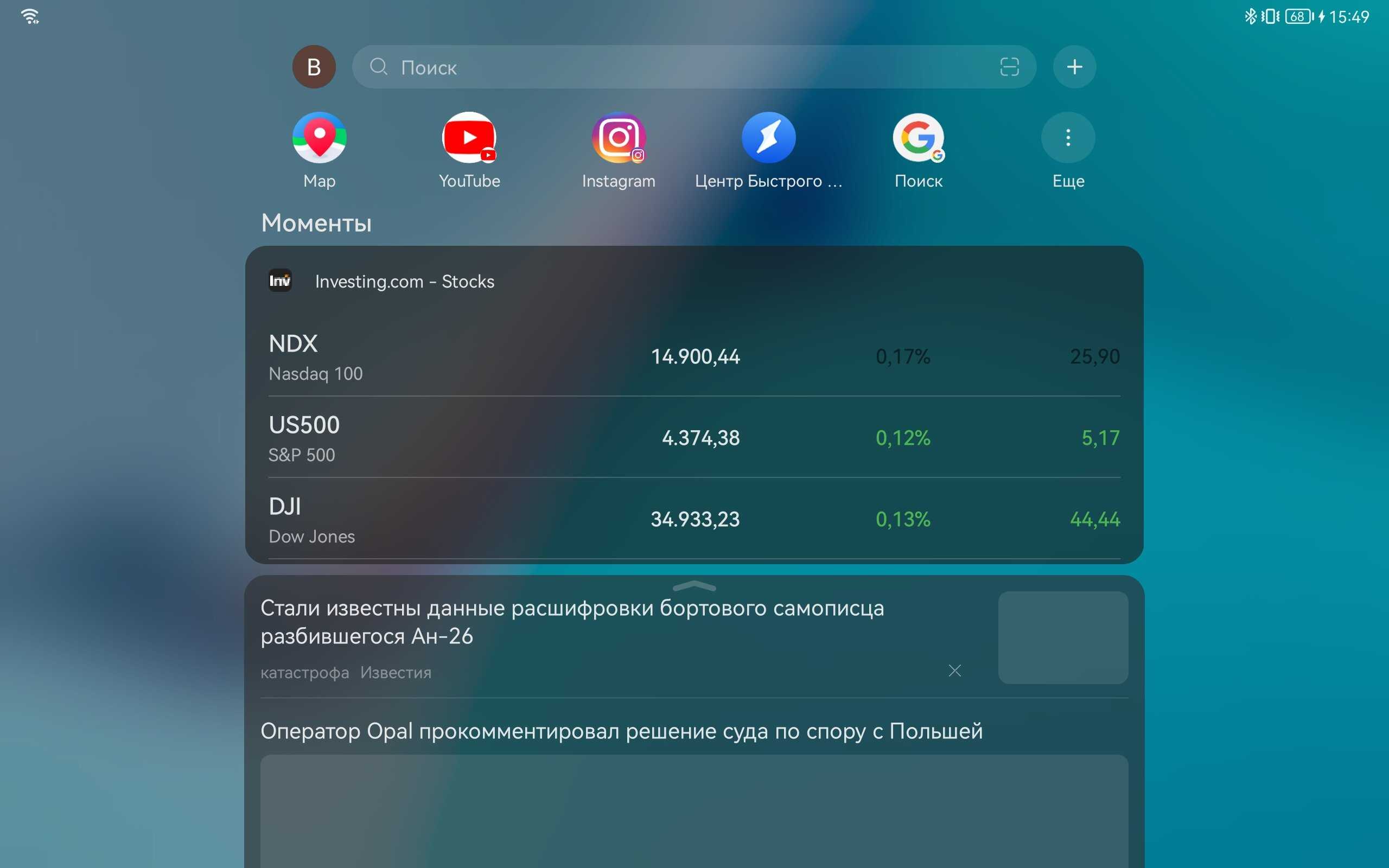Viewport: 1389px width, 868px height.
Task: Open Map app
Action: click(319, 136)
